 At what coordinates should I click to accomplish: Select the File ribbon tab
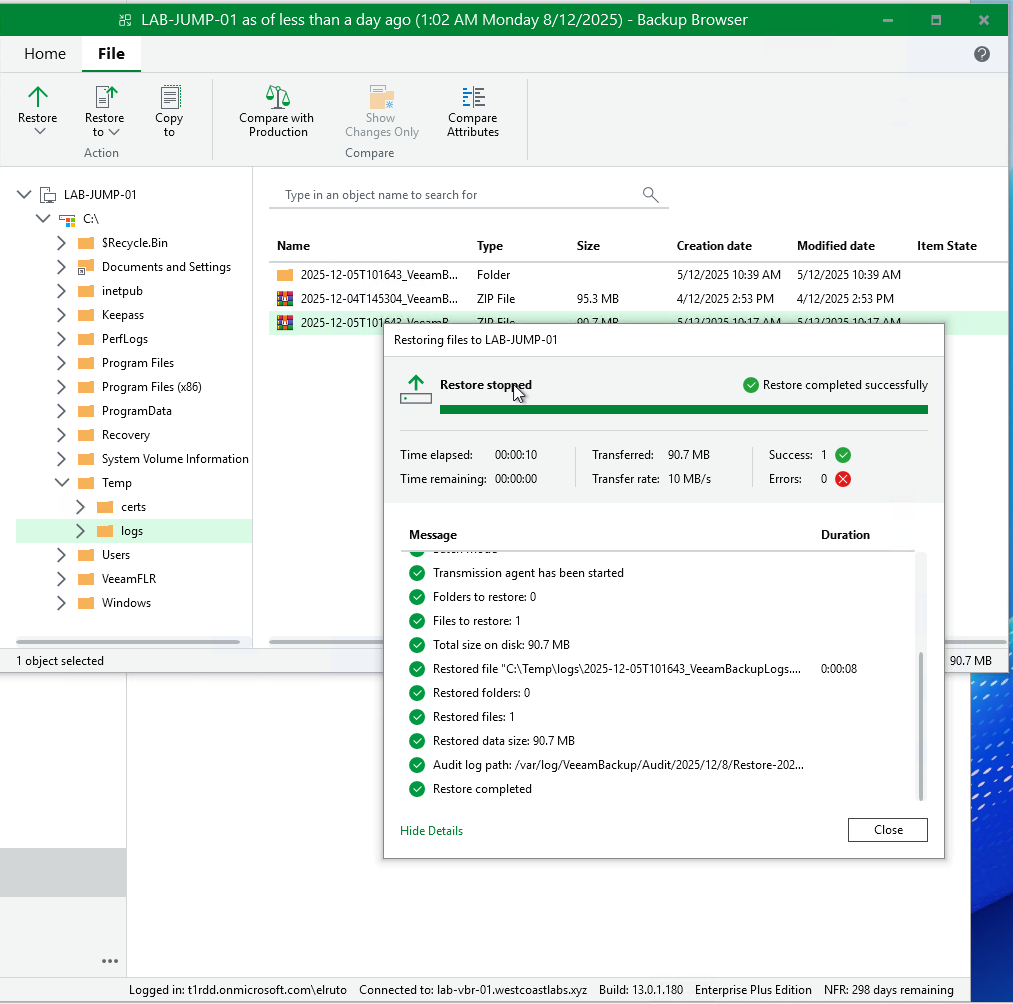tap(111, 54)
